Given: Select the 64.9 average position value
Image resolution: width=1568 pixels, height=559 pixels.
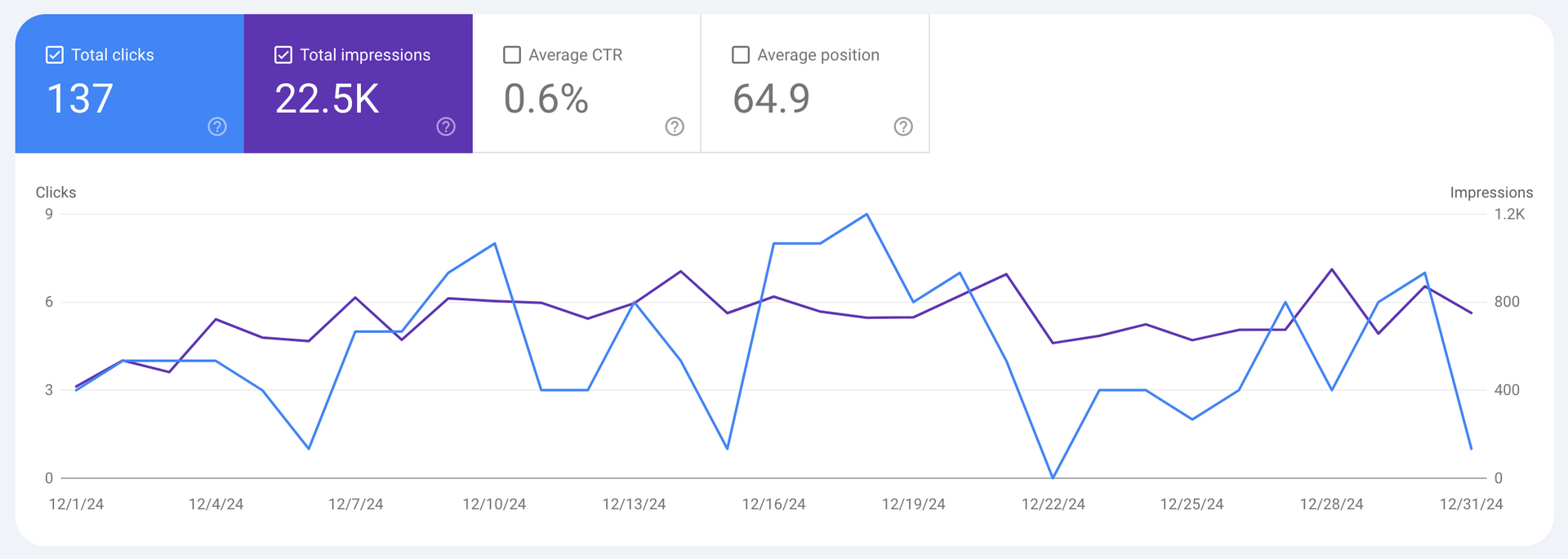Looking at the screenshot, I should (x=771, y=99).
